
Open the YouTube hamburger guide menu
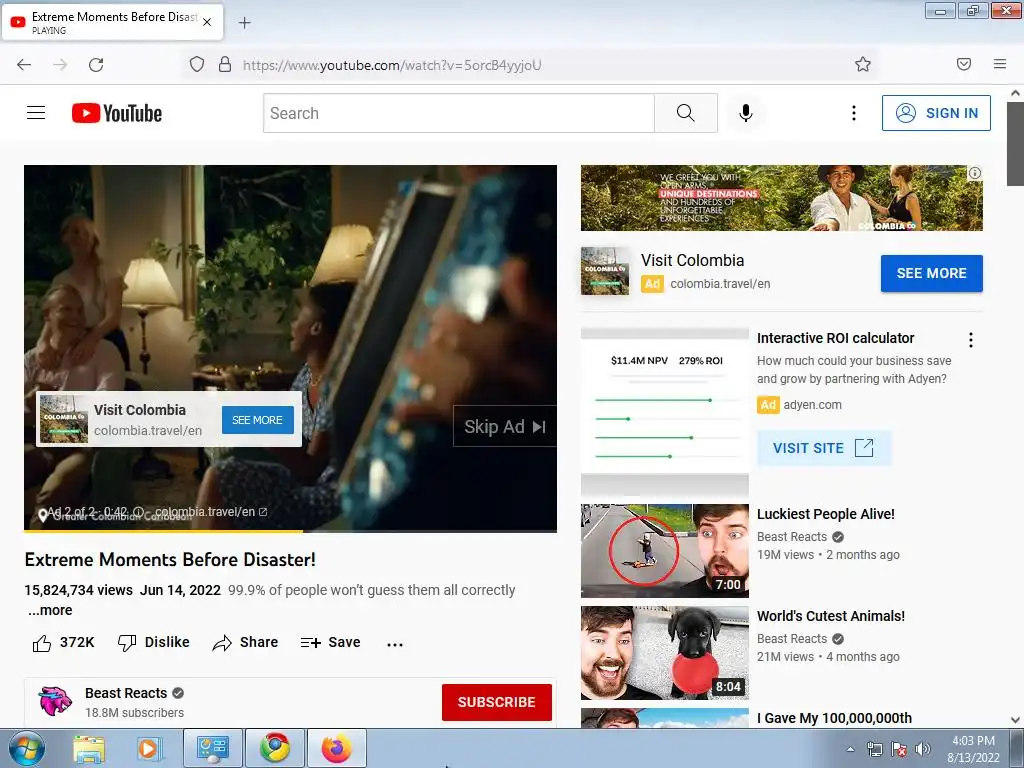[36, 113]
